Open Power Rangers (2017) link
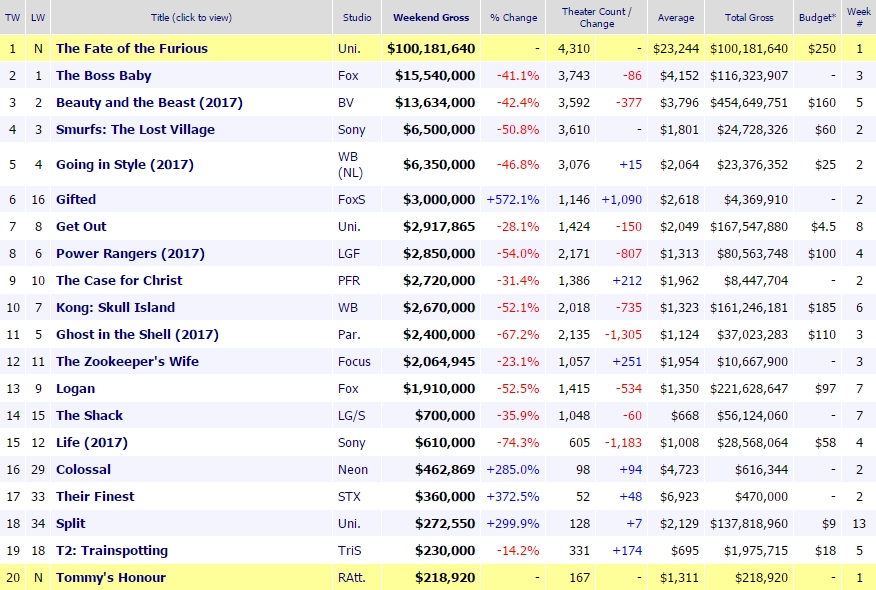The image size is (876, 590). pos(130,254)
